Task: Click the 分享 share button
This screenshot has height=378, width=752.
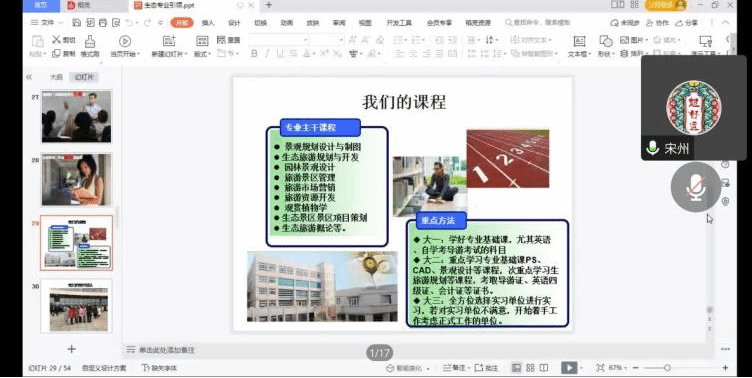Action: (x=686, y=23)
